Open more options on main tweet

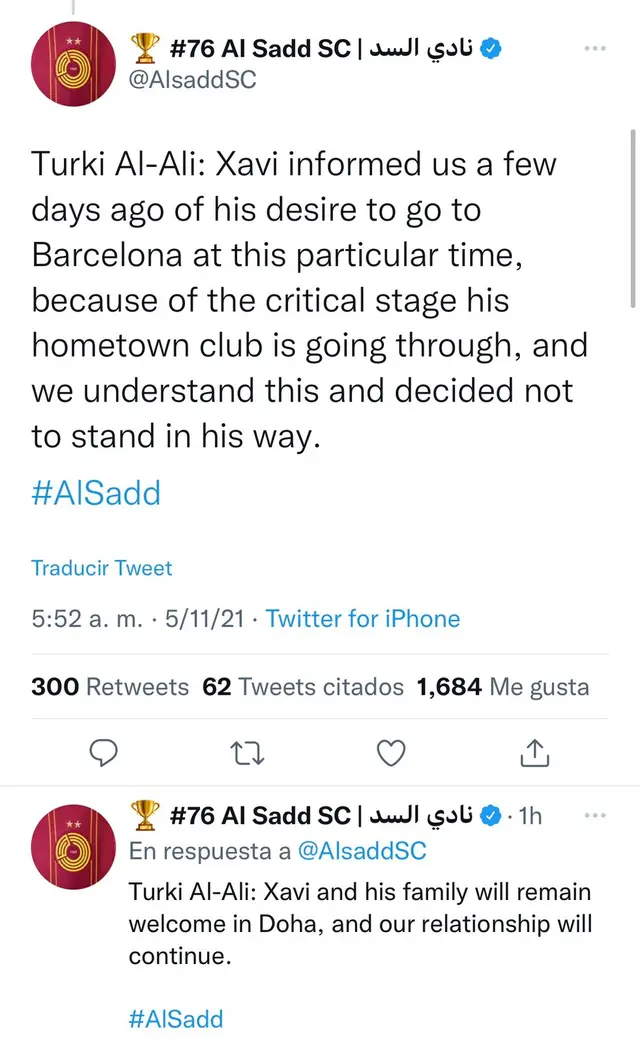click(596, 48)
